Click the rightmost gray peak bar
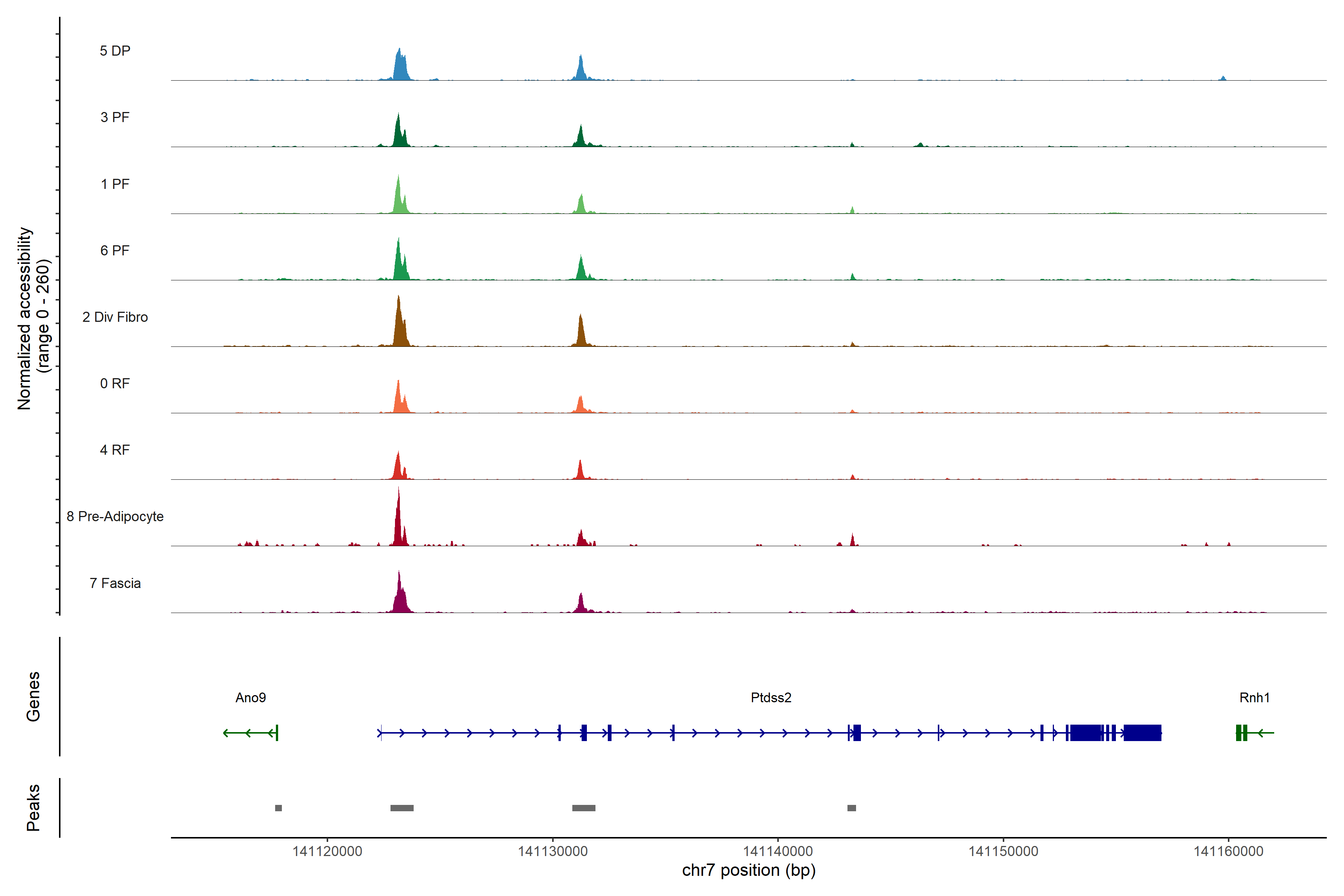 852,808
